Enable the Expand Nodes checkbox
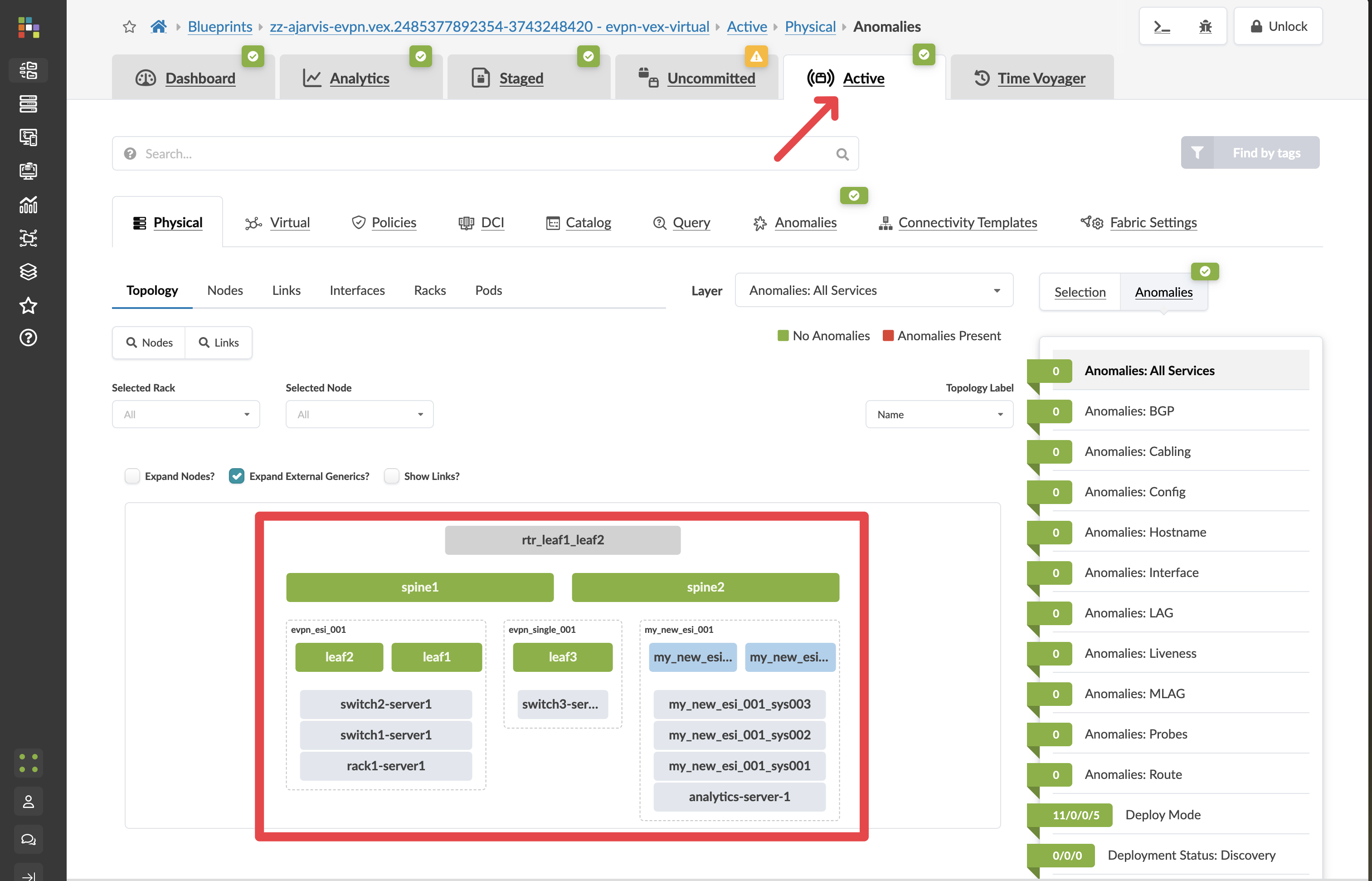The image size is (1372, 881). click(133, 476)
